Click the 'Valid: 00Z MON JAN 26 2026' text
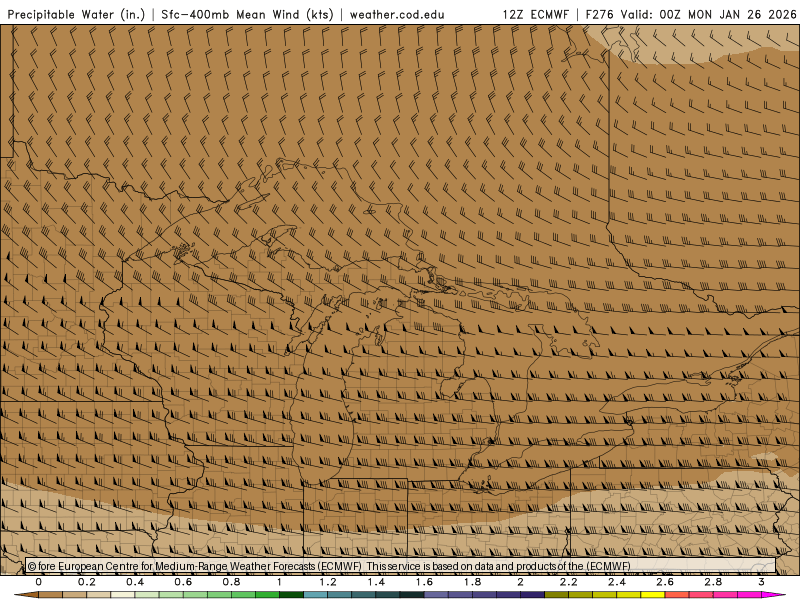Image resolution: width=800 pixels, height=600 pixels. (x=709, y=14)
